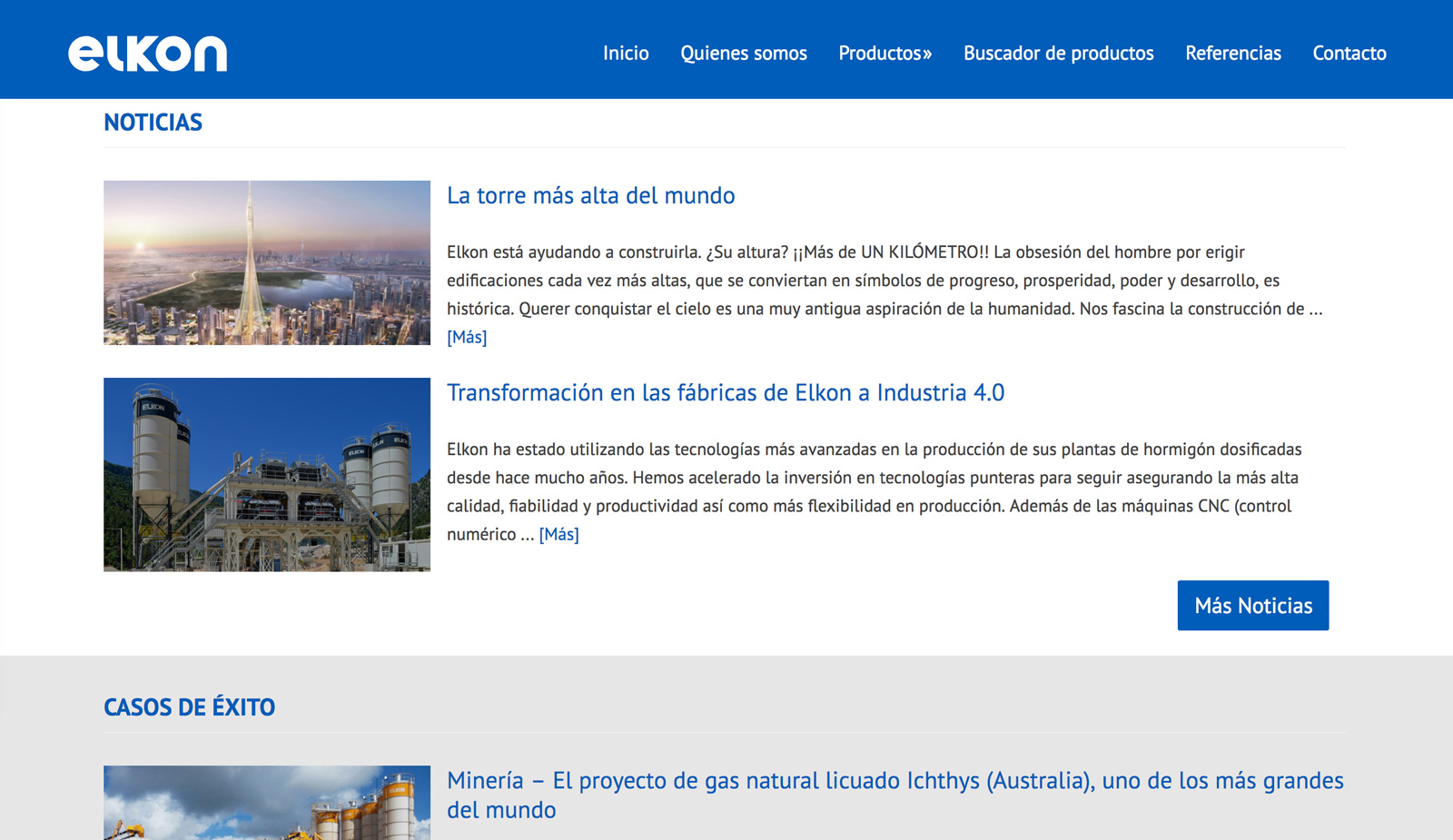The height and width of the screenshot is (840, 1453).
Task: Go to the Contacto page
Action: click(x=1349, y=54)
